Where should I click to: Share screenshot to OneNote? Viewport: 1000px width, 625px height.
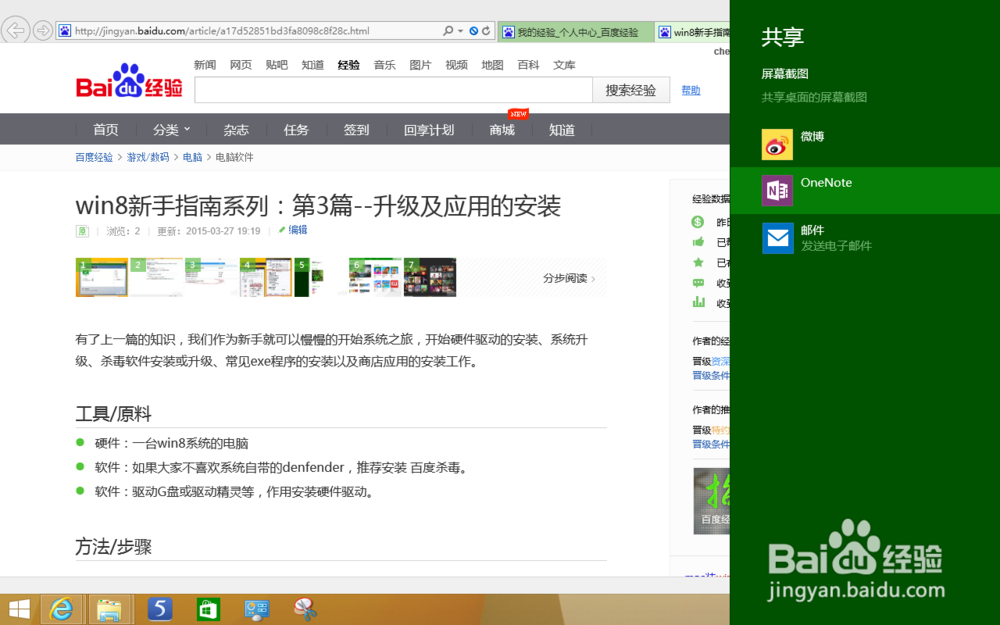[x=864, y=190]
